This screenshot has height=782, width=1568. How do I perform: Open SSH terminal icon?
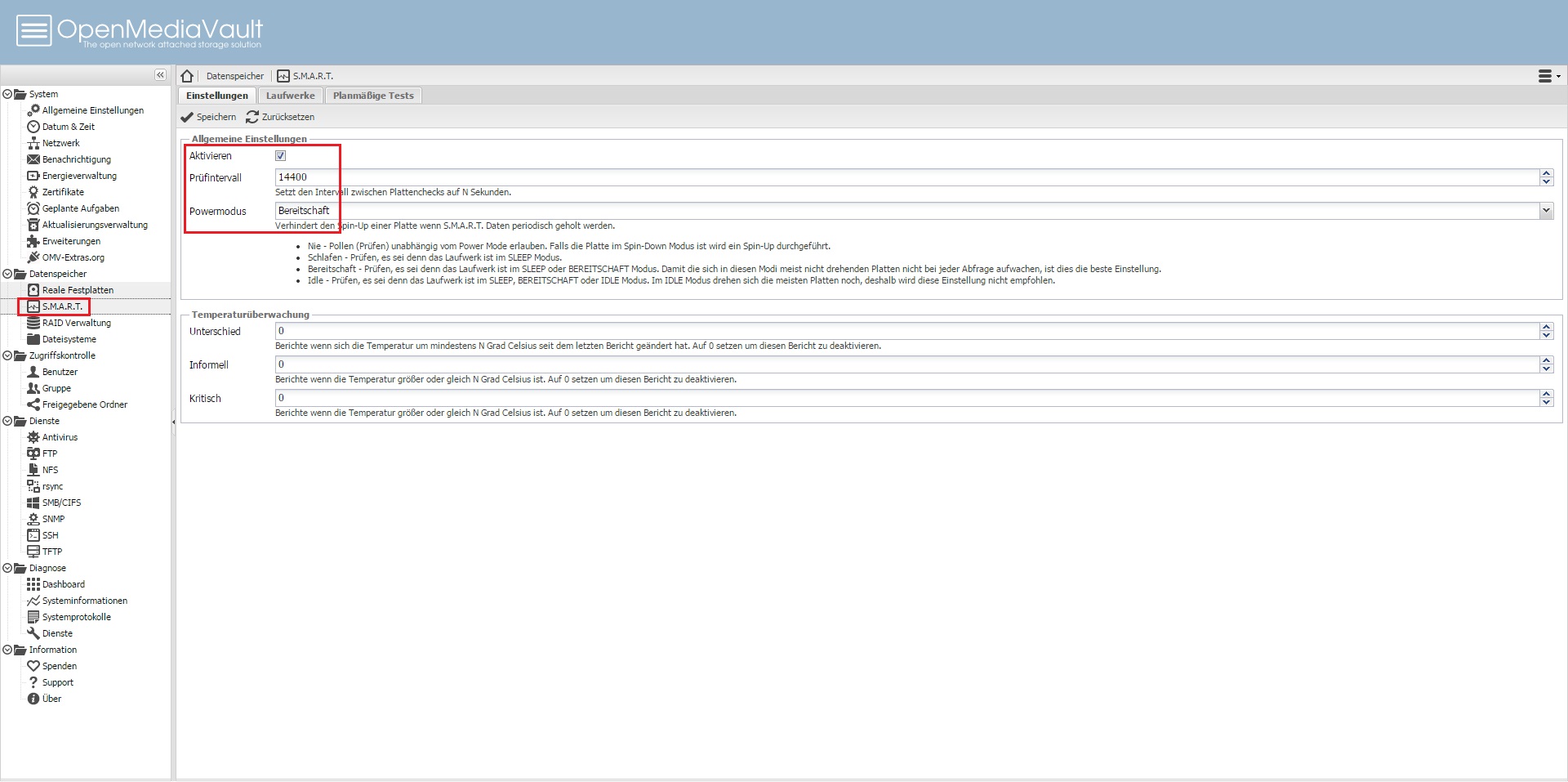click(x=33, y=535)
